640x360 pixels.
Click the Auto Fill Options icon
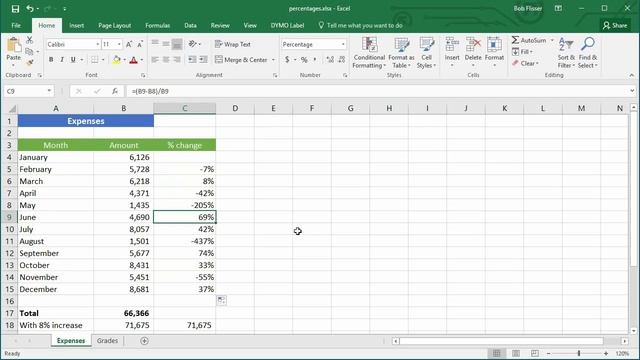[x=221, y=300]
